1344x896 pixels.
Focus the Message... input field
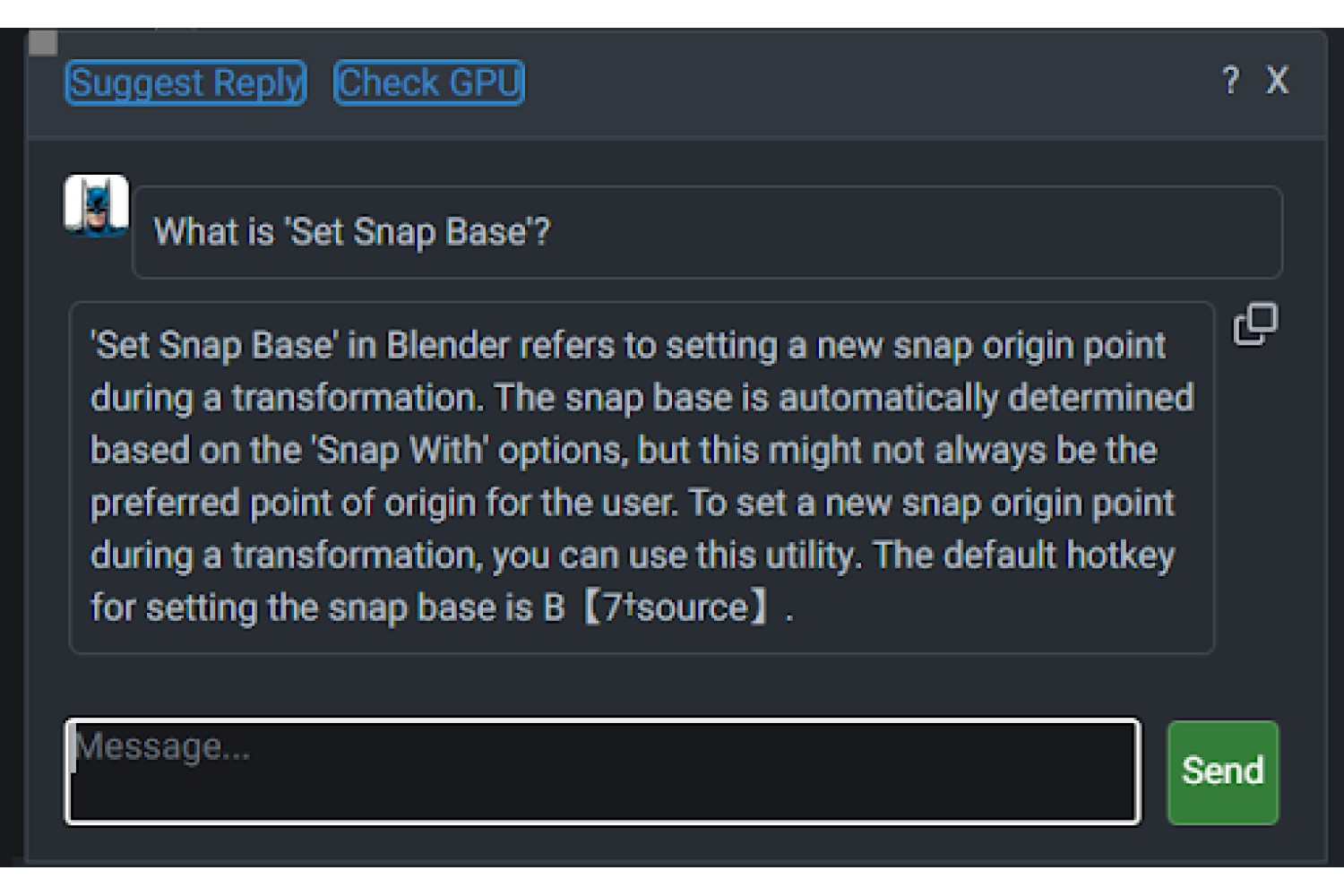603,771
